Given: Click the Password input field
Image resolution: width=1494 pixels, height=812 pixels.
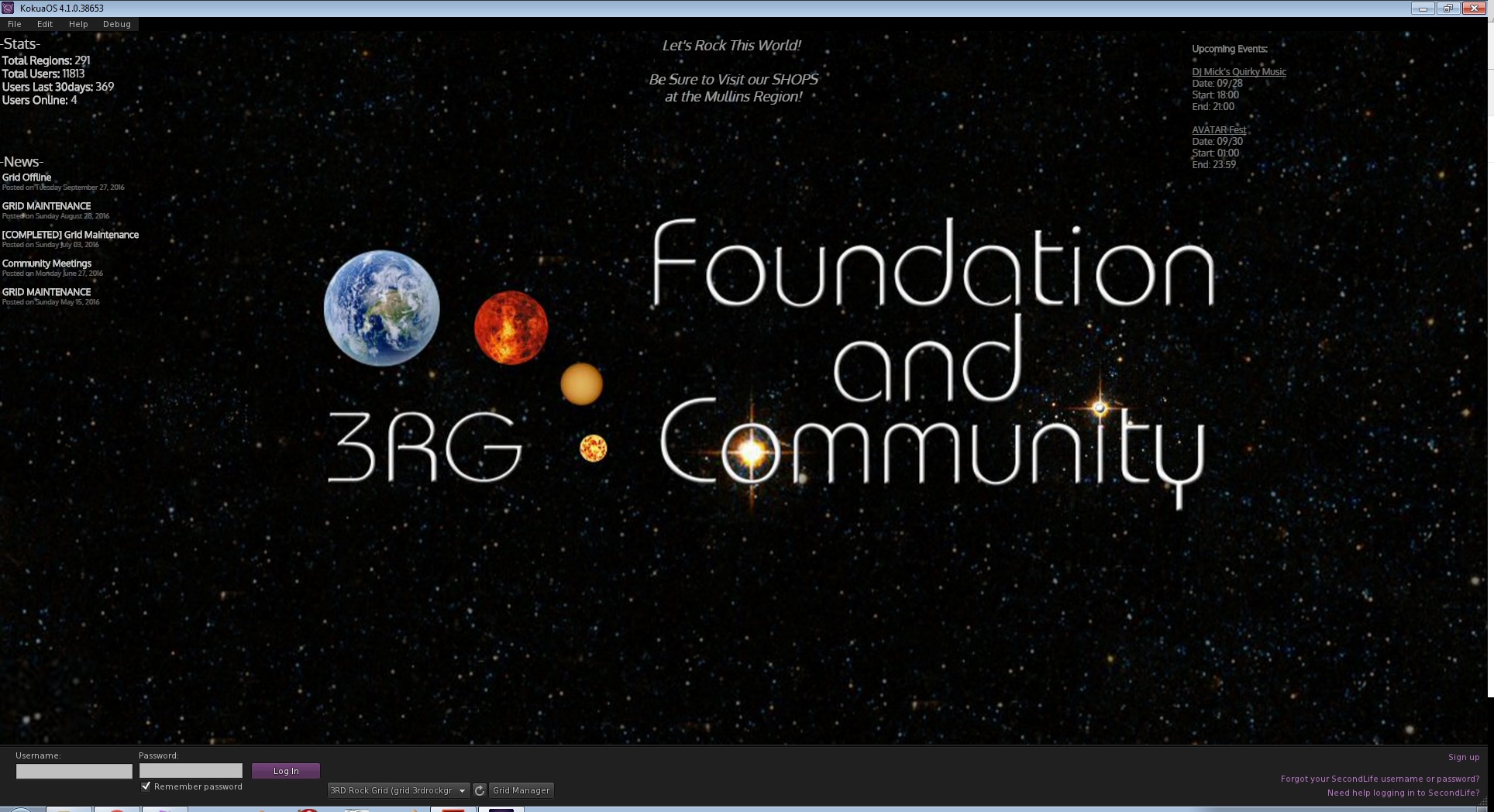Looking at the screenshot, I should 191,771.
